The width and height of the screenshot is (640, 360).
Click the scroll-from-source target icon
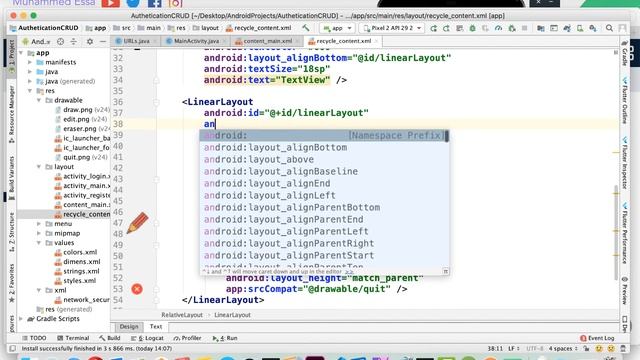tap(60, 41)
